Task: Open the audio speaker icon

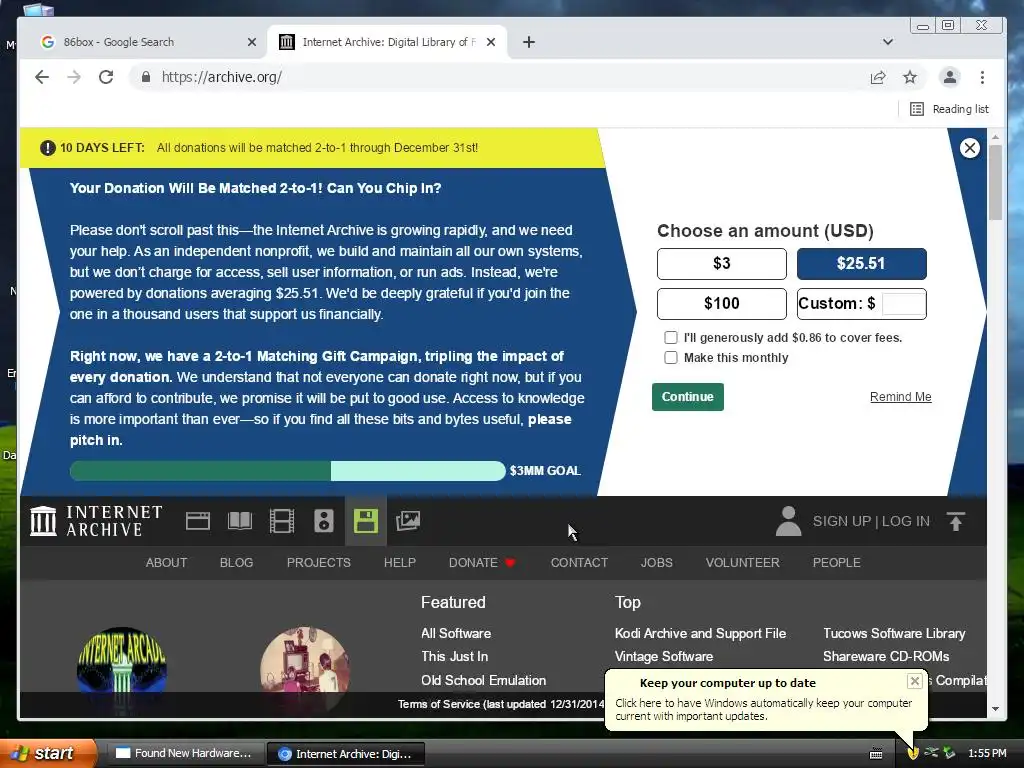Action: pos(324,521)
